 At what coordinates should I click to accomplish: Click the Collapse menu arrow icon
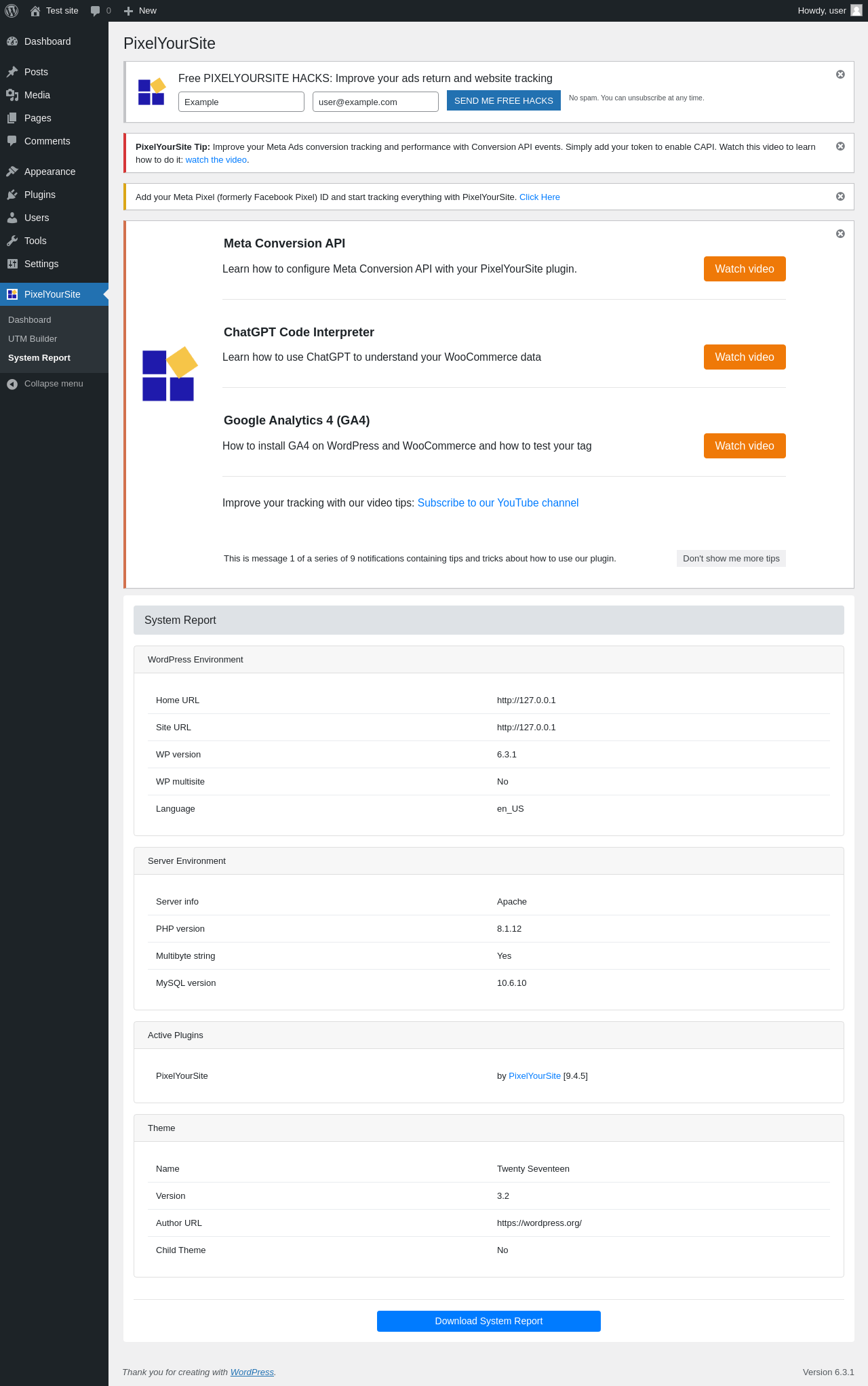pyautogui.click(x=12, y=384)
